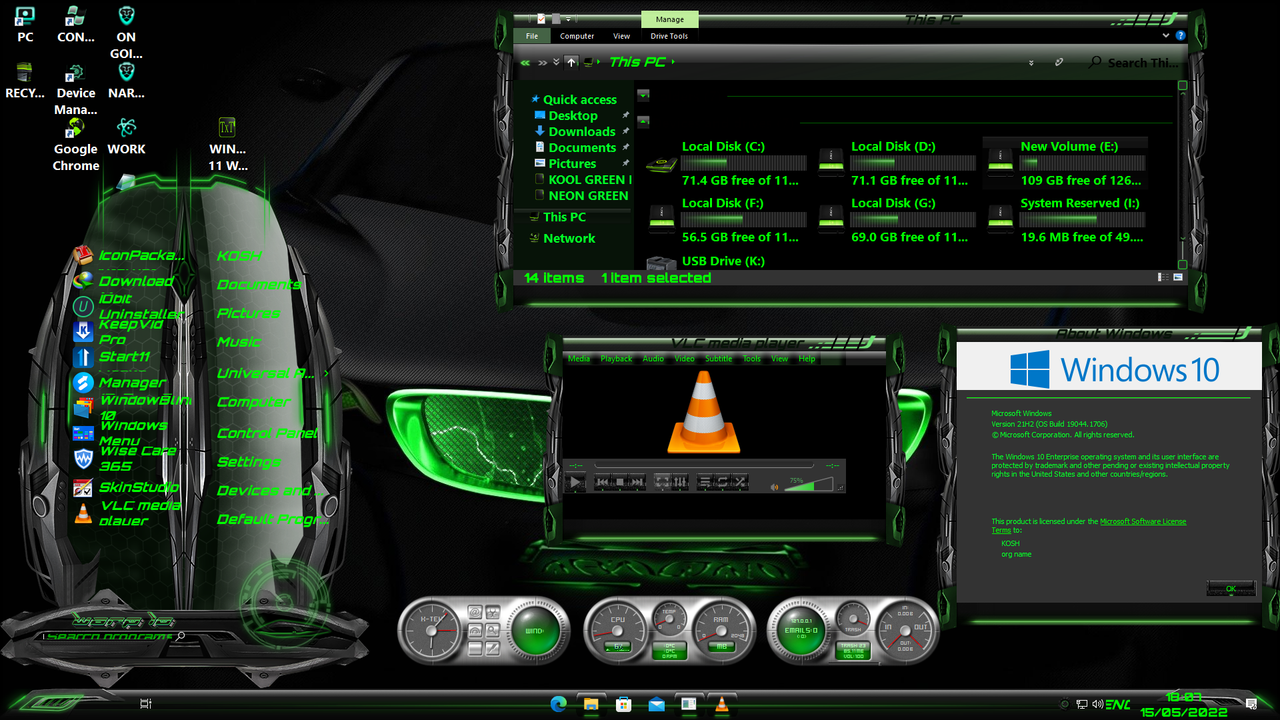Open Settings in start menu
Image resolution: width=1280 pixels, height=720 pixels.
249,462
